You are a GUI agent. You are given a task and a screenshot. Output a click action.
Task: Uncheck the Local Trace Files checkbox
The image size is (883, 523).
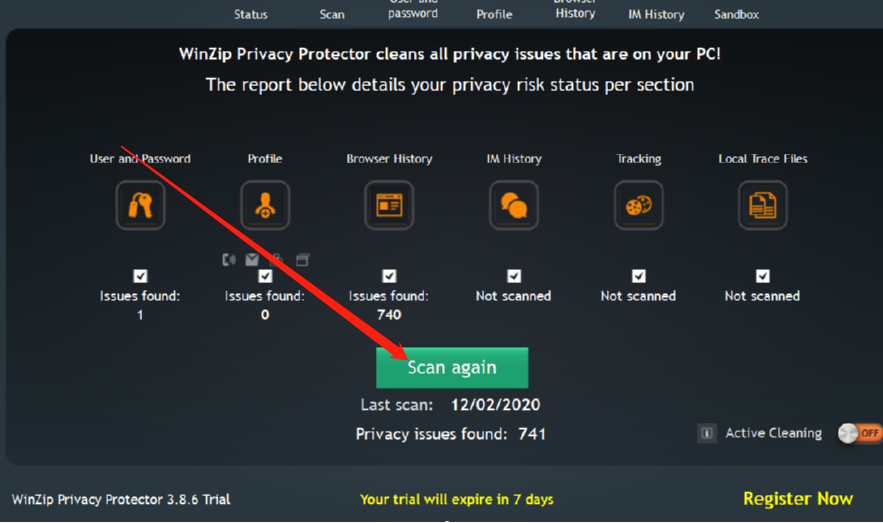click(762, 276)
